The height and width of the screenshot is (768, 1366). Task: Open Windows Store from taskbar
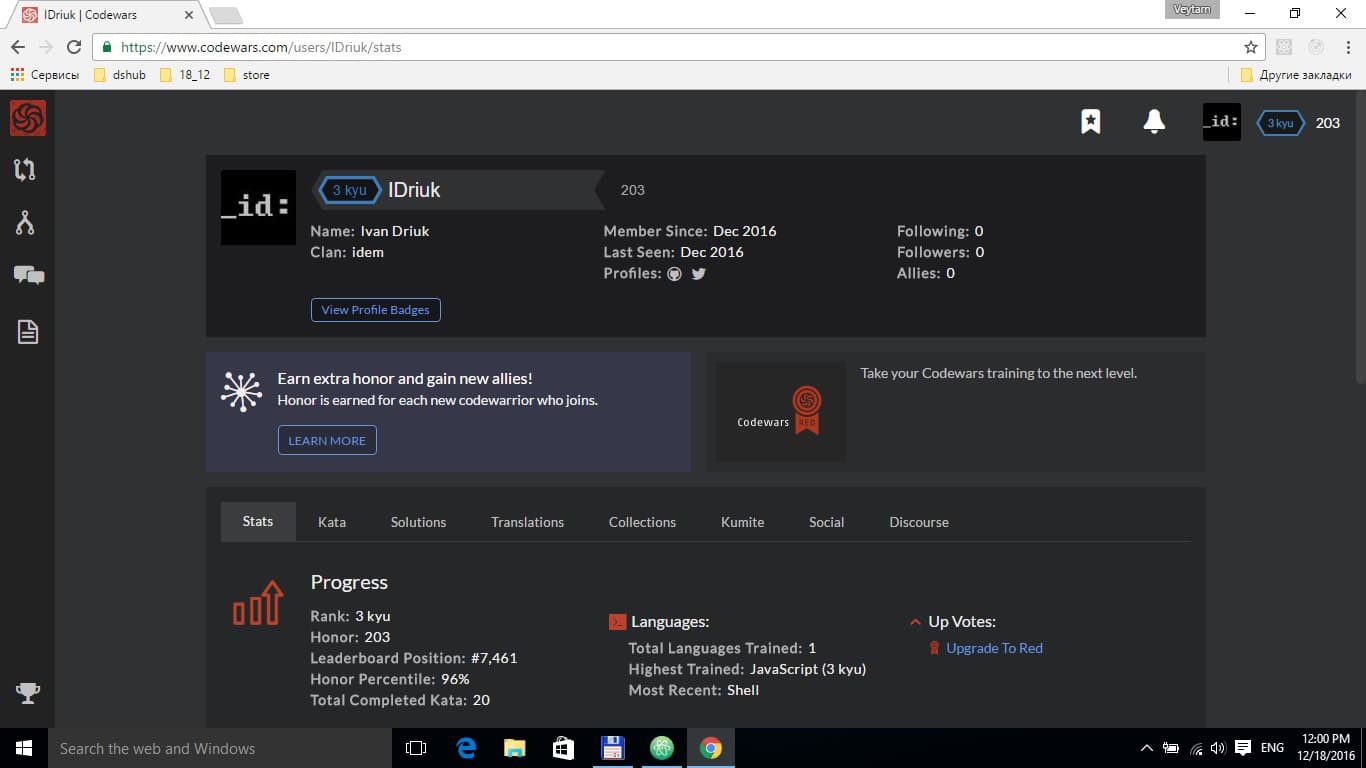click(x=563, y=748)
